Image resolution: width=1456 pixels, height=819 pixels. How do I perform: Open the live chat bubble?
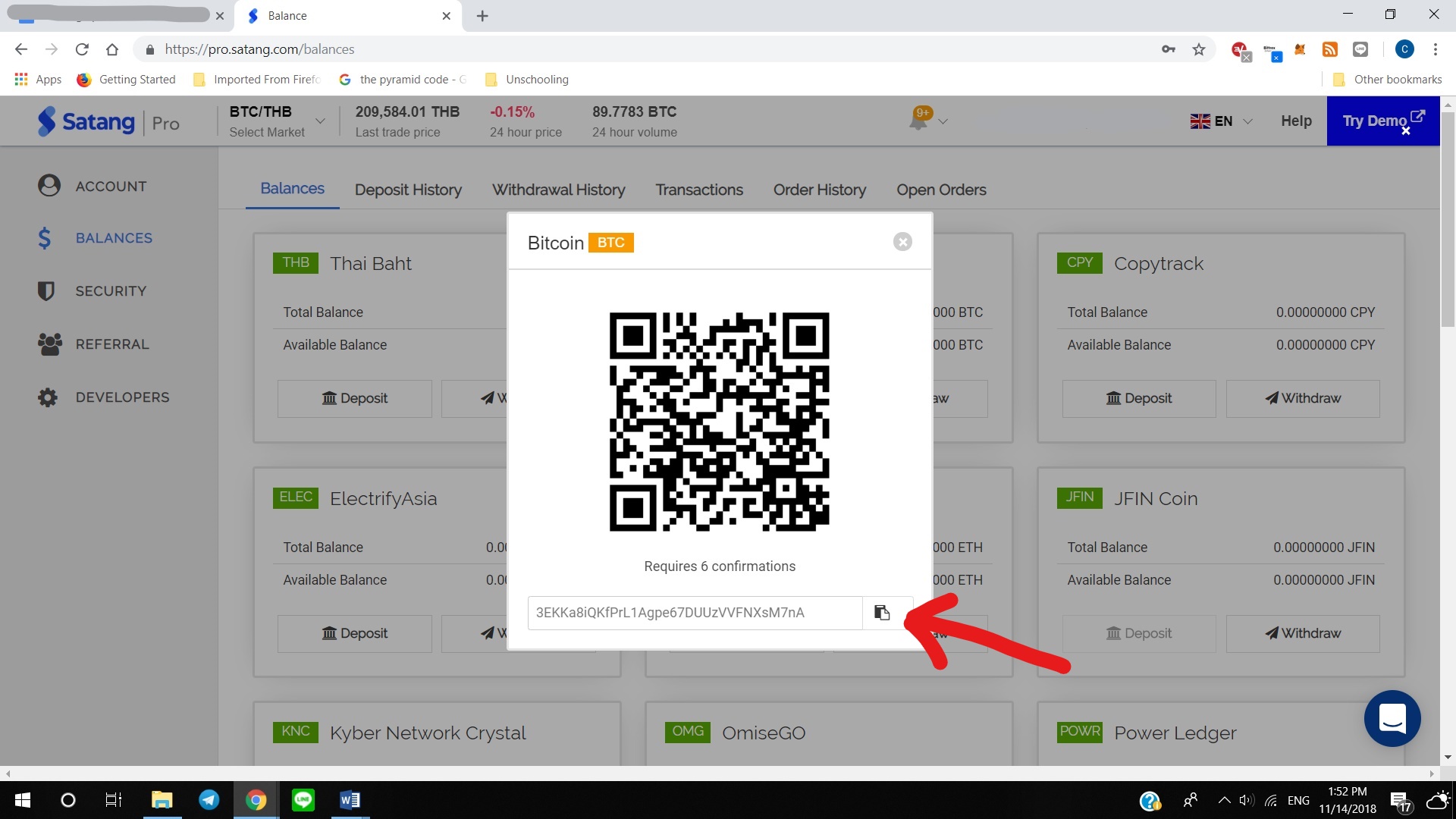(x=1392, y=718)
